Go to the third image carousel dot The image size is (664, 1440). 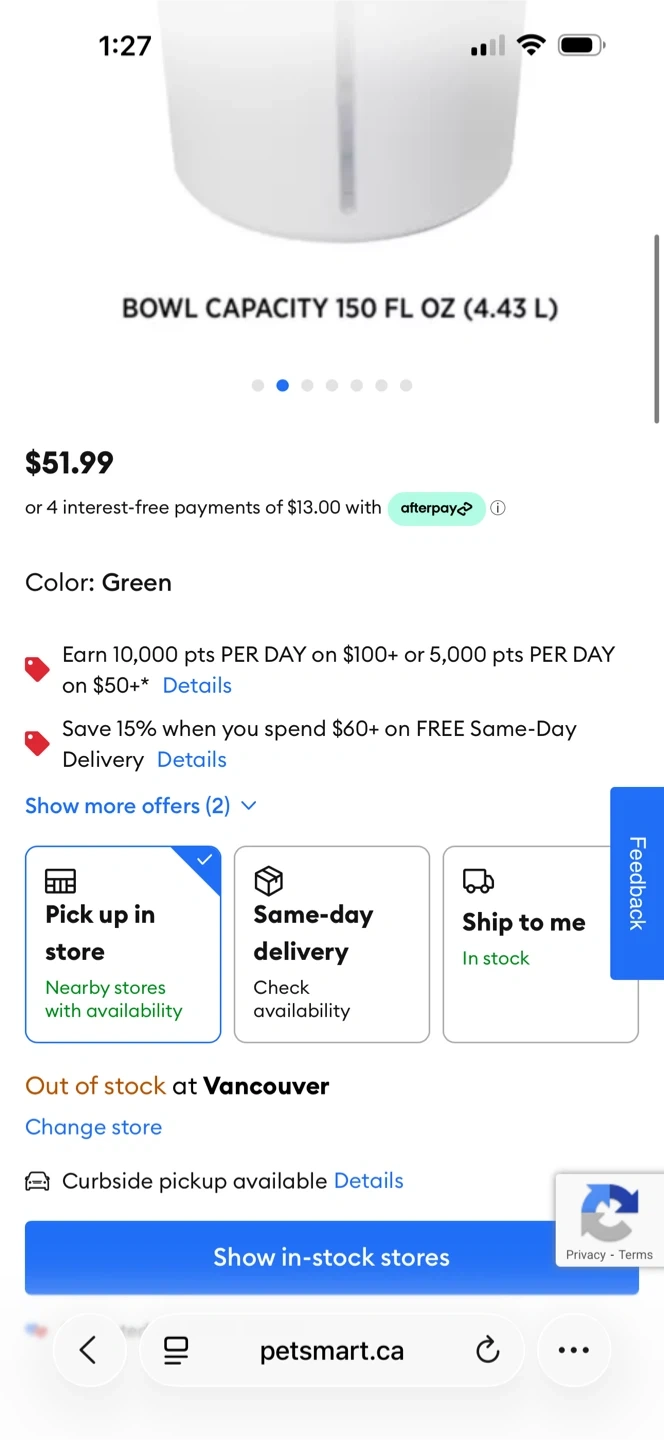pyautogui.click(x=307, y=385)
